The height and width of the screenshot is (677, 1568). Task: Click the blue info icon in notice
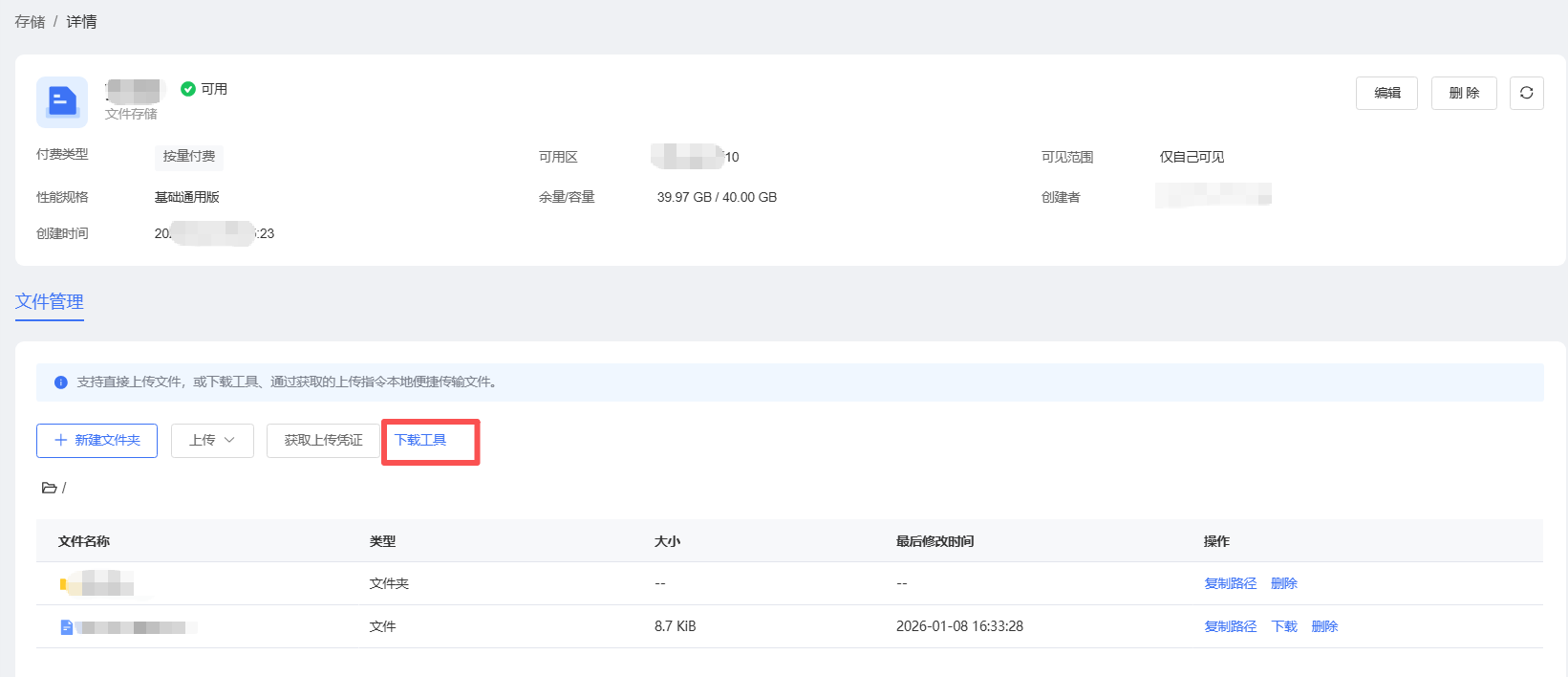pos(61,382)
